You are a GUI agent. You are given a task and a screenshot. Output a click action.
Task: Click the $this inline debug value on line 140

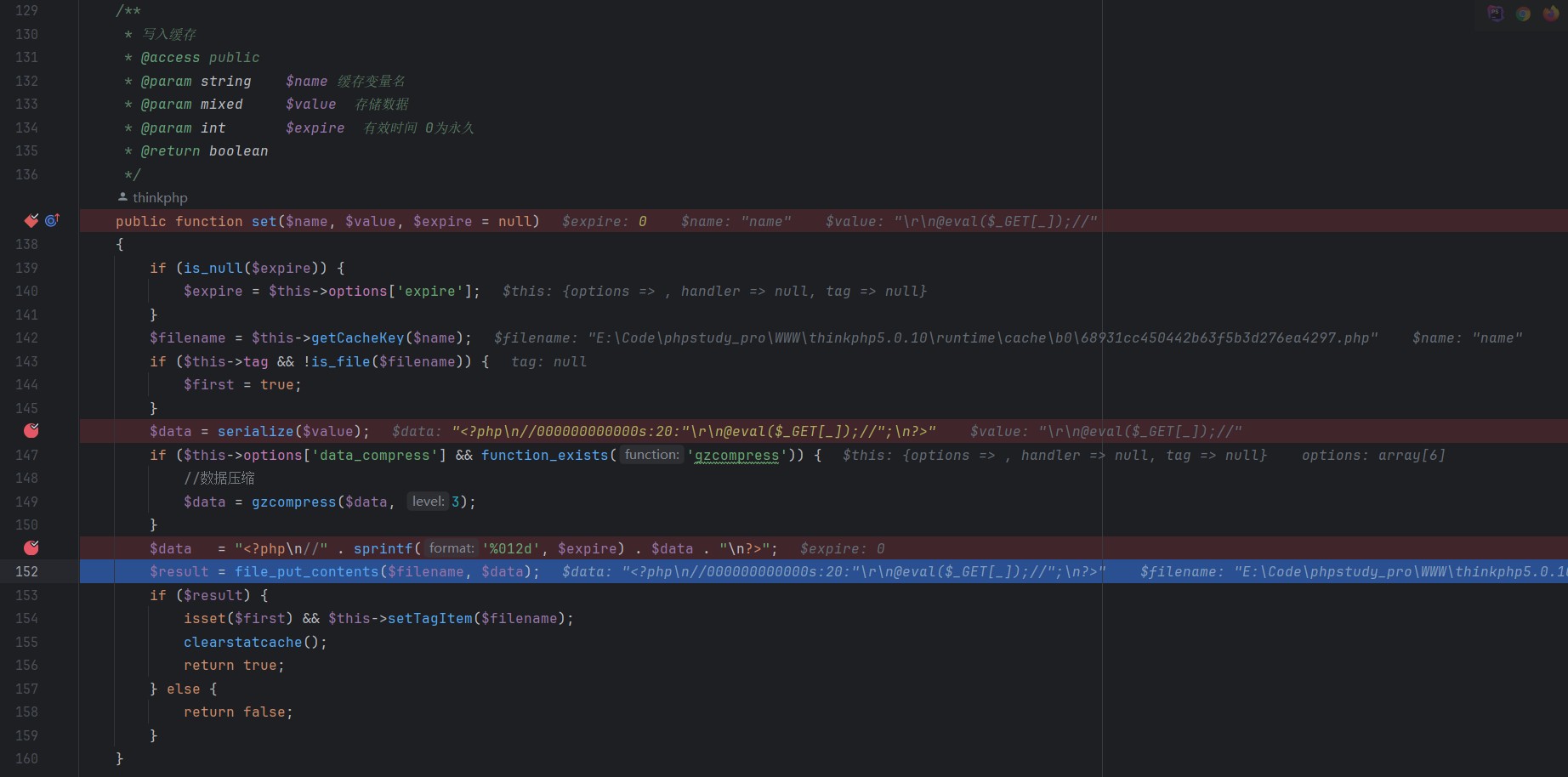click(714, 291)
